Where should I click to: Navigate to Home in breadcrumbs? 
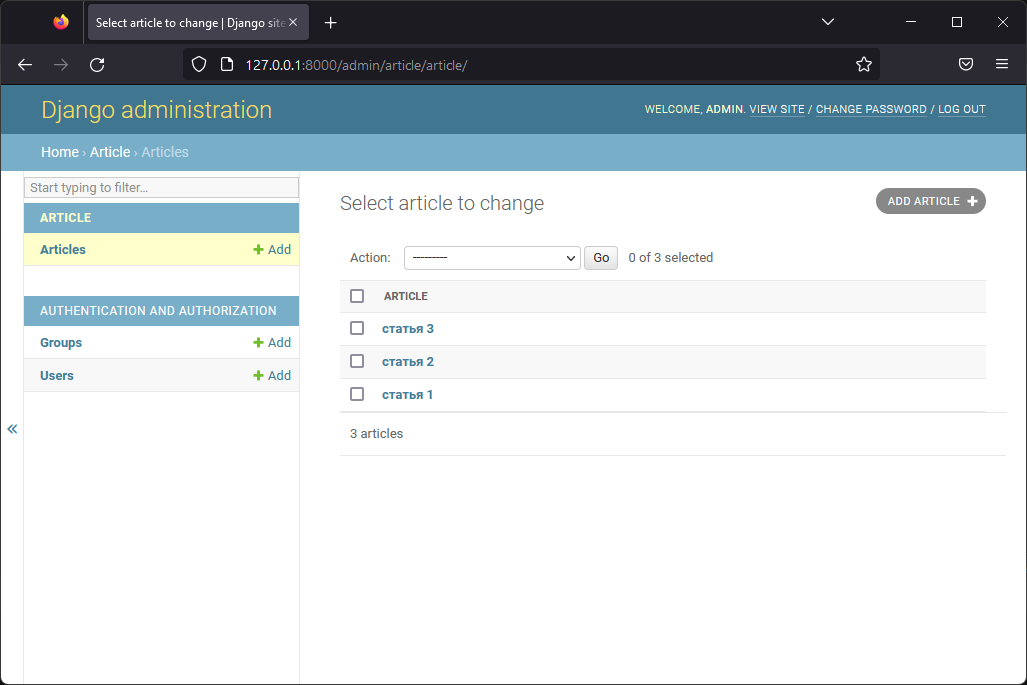pyautogui.click(x=59, y=152)
